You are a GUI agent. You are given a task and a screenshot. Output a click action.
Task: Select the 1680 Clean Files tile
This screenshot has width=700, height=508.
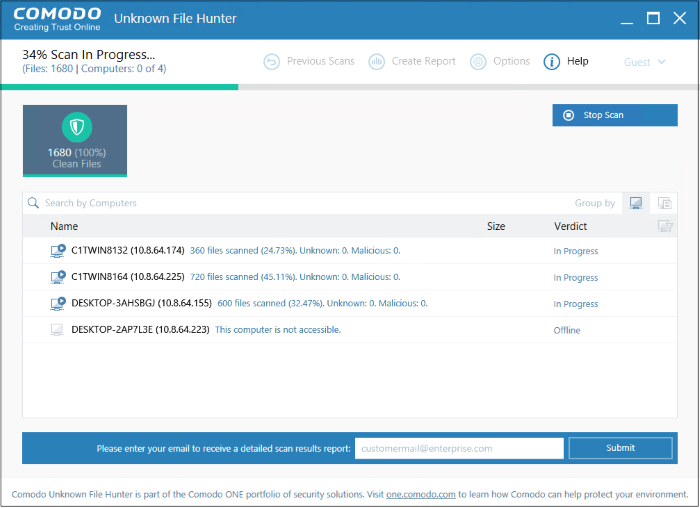75,141
